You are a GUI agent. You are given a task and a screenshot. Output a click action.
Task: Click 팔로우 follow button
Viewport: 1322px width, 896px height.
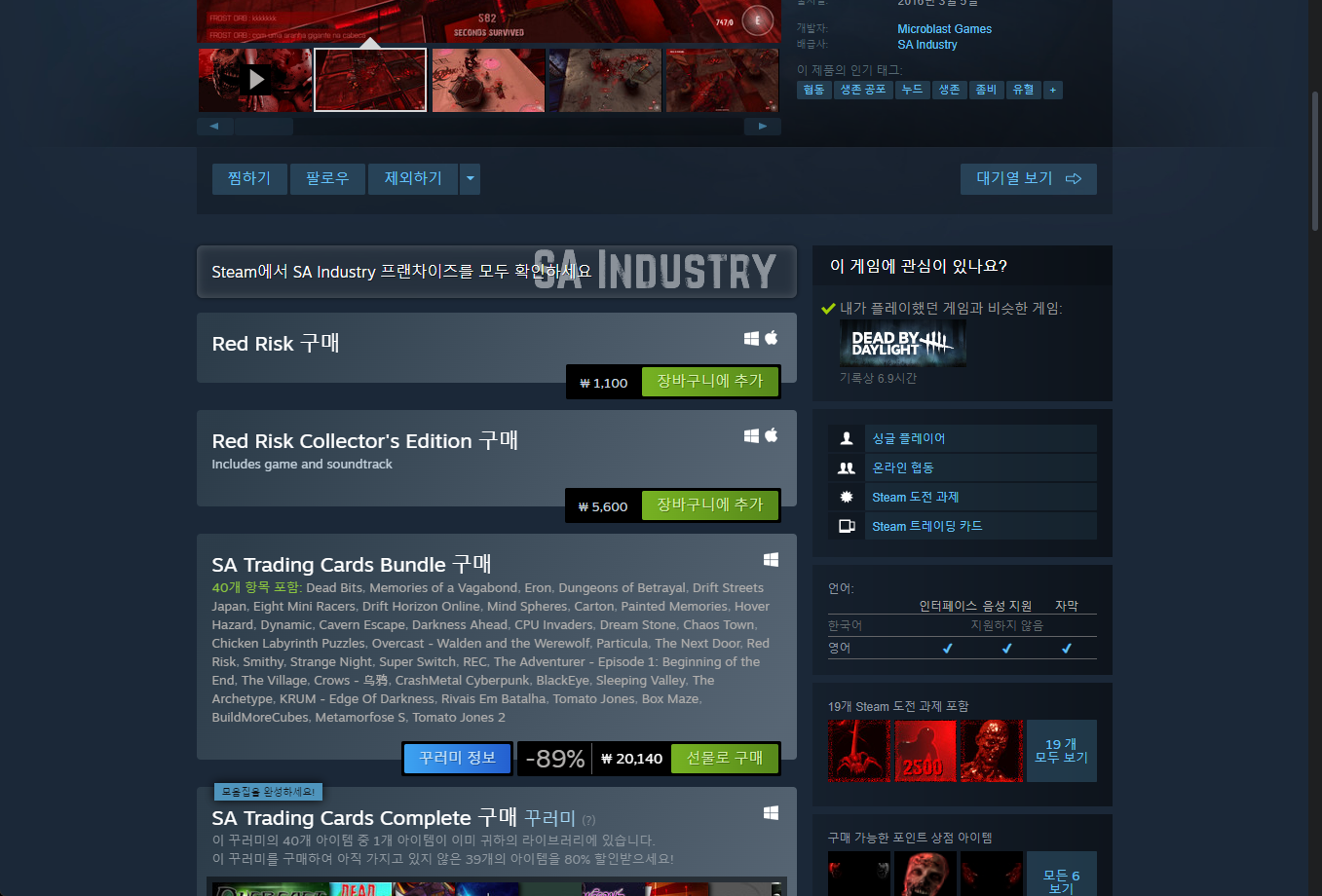(x=327, y=178)
